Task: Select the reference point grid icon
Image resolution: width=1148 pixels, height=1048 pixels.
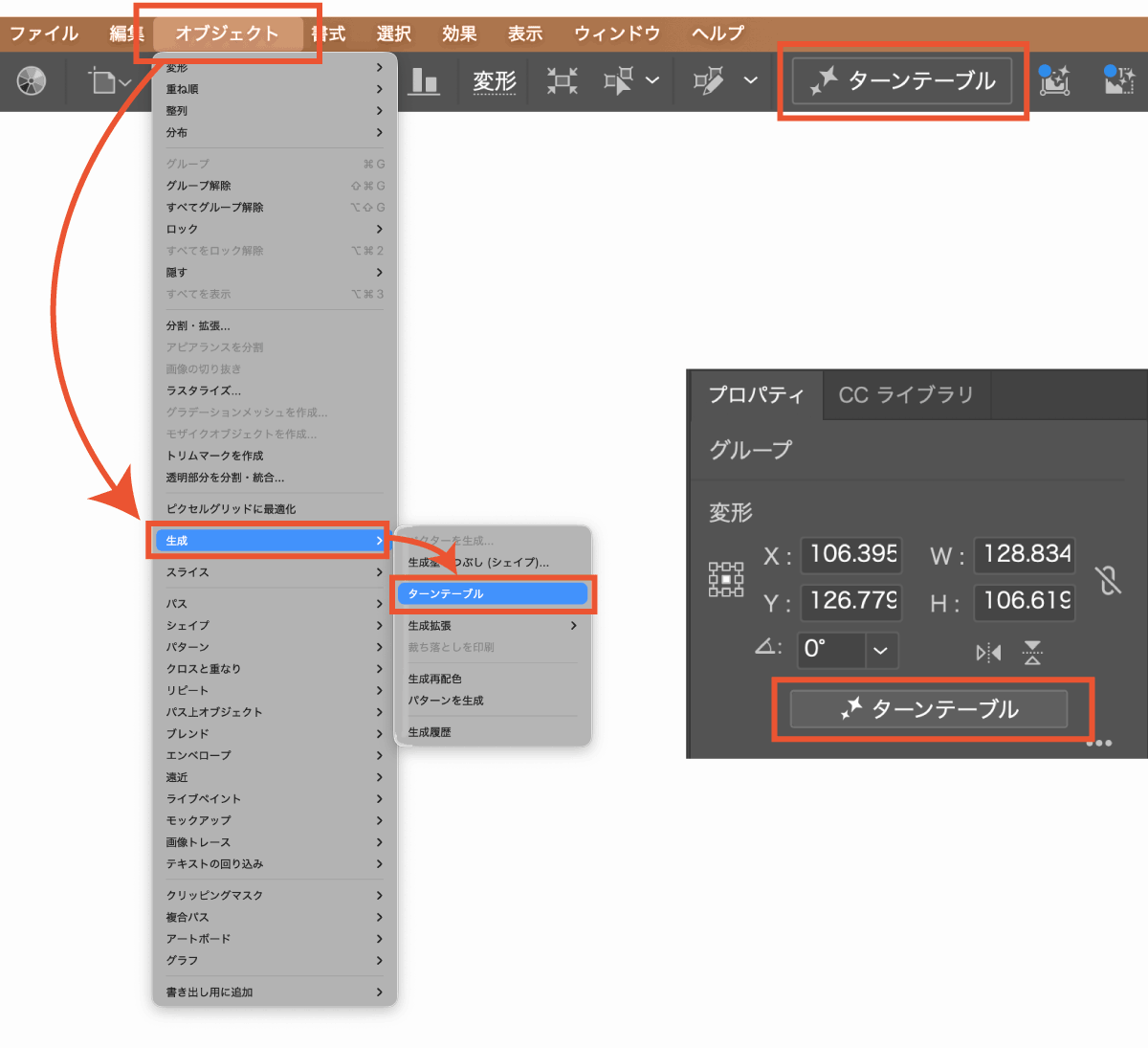Action: tap(725, 579)
